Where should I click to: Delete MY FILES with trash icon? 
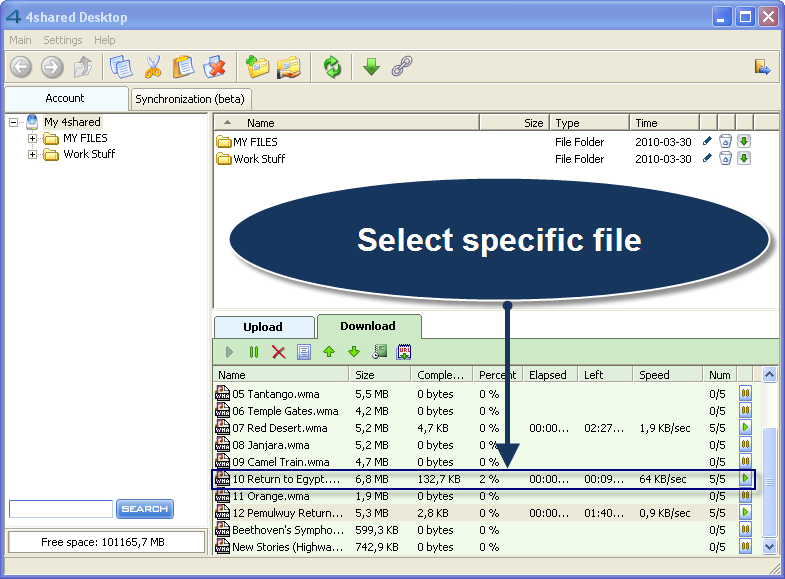(x=725, y=141)
